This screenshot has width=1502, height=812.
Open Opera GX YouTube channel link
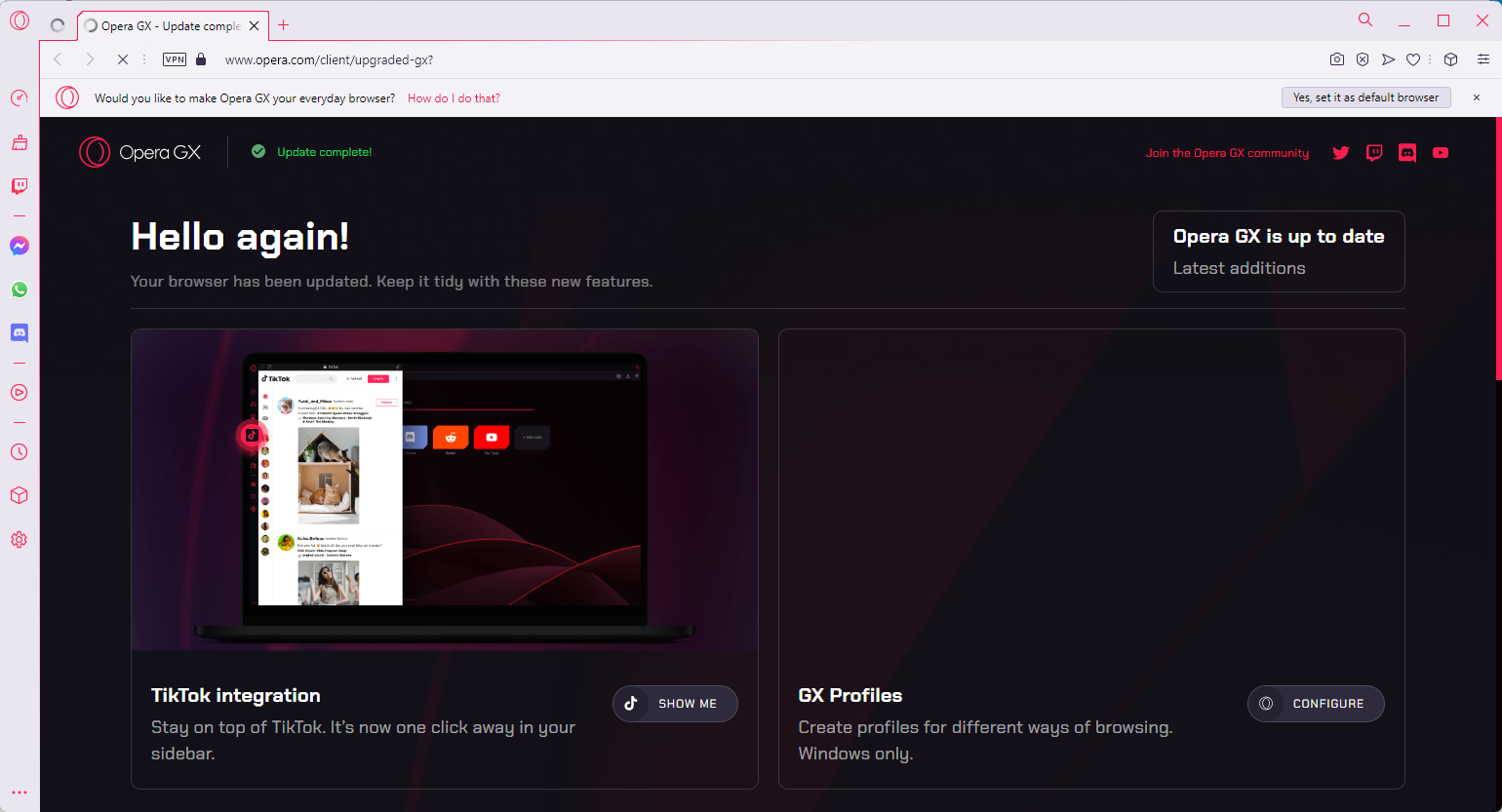click(x=1441, y=153)
